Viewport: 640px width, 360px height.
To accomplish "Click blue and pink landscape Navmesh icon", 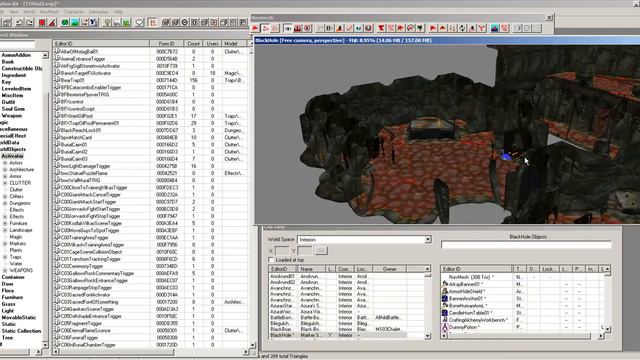I will (495, 28).
